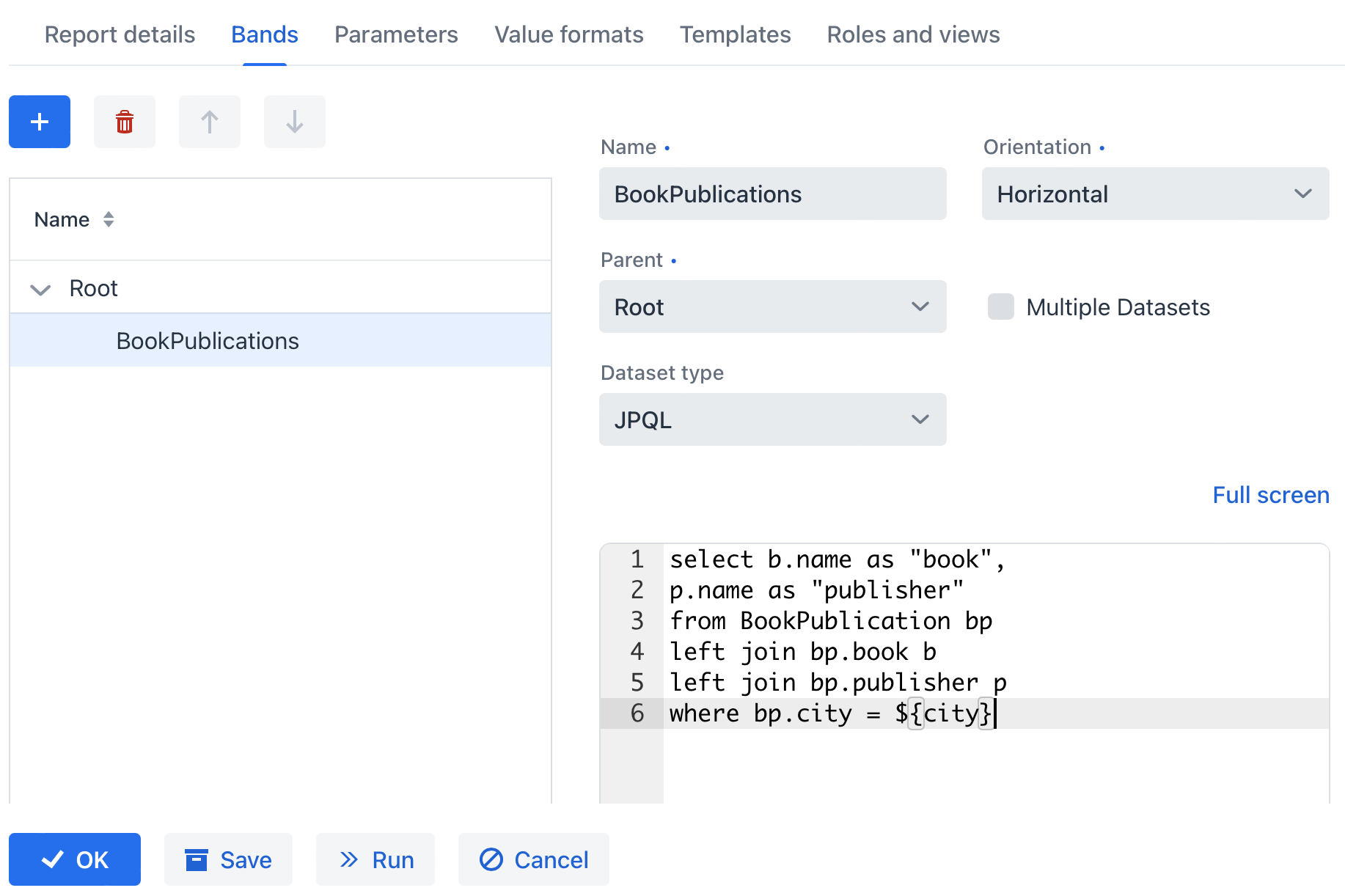This screenshot has height=896, width=1345.
Task: Sort bands by Name column arrows
Action: (x=109, y=219)
